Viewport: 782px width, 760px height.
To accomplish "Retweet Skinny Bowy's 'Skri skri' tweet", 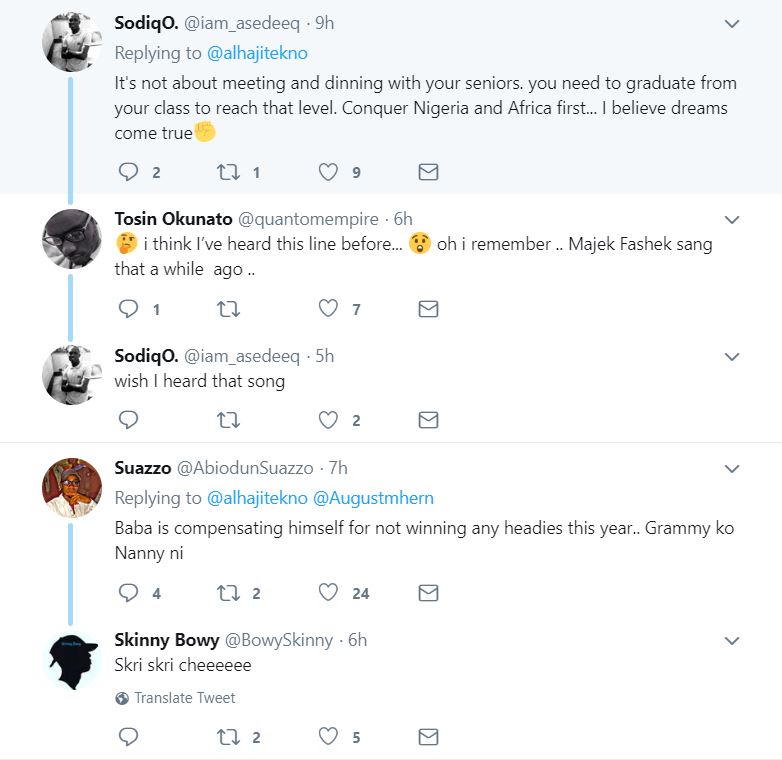I will 228,737.
